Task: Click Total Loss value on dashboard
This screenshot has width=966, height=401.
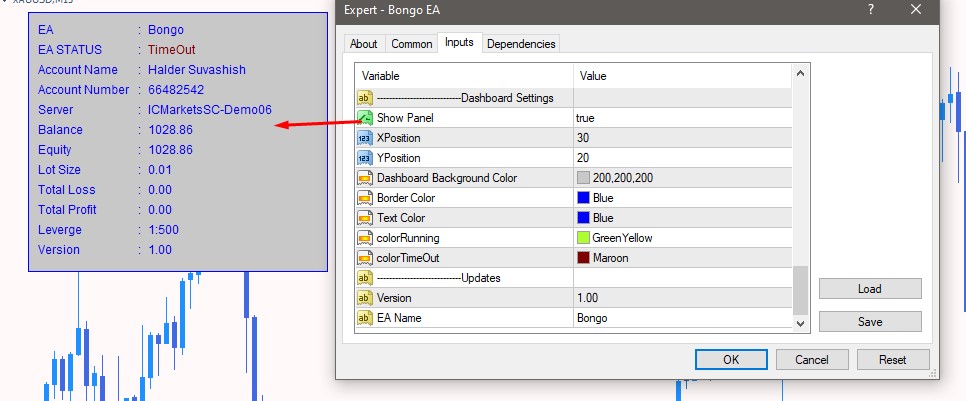Action: point(160,190)
